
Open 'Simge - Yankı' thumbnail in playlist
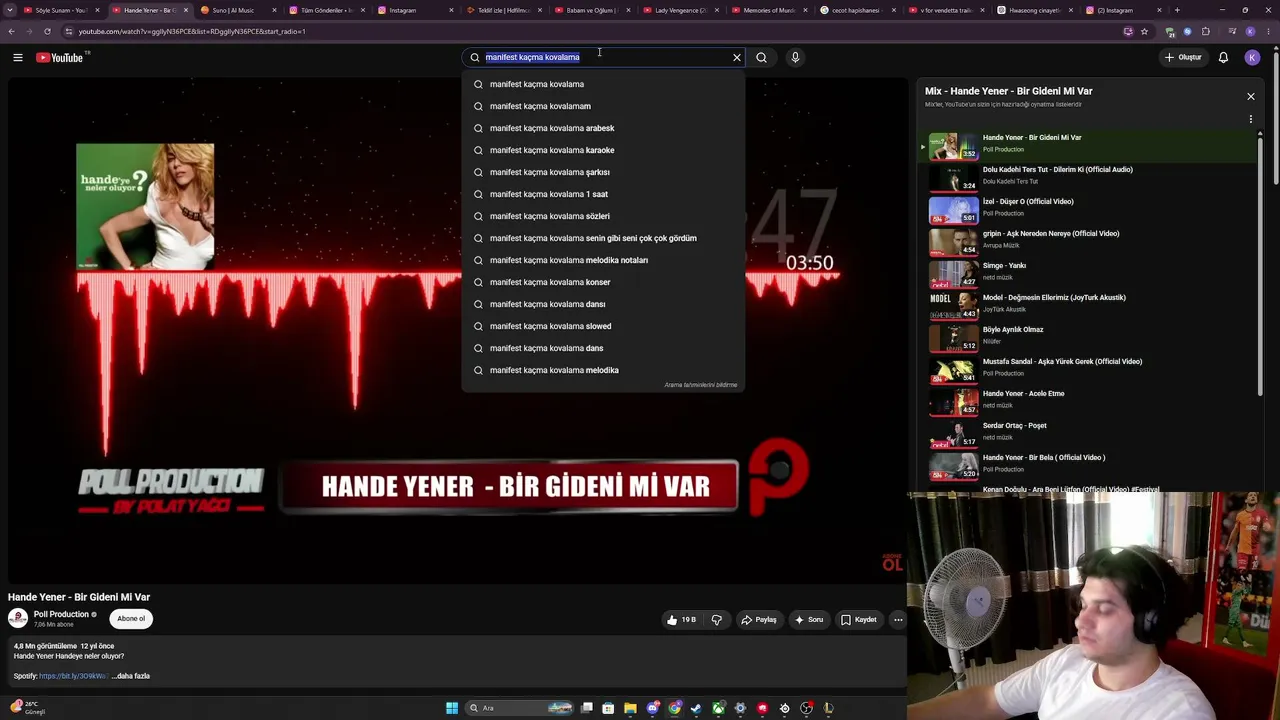tap(954, 273)
